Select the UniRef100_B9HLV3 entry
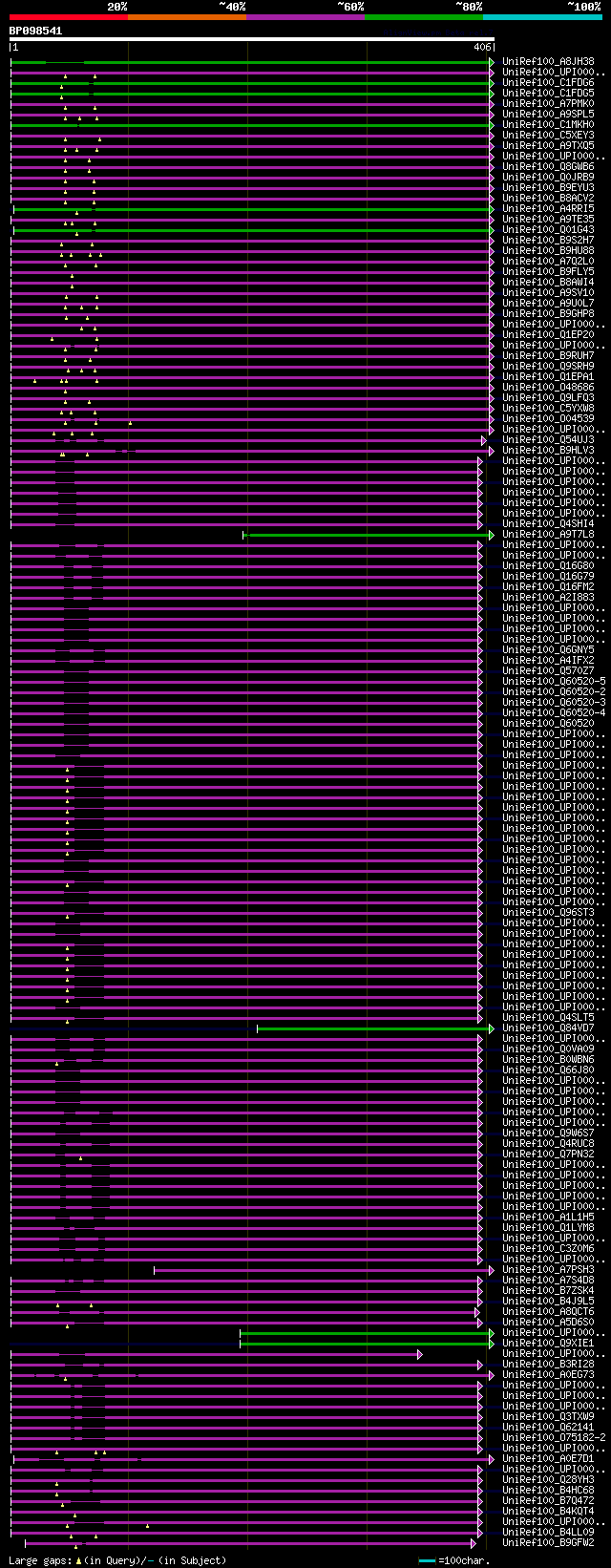Image resolution: width=611 pixels, height=1568 pixels. tap(548, 451)
